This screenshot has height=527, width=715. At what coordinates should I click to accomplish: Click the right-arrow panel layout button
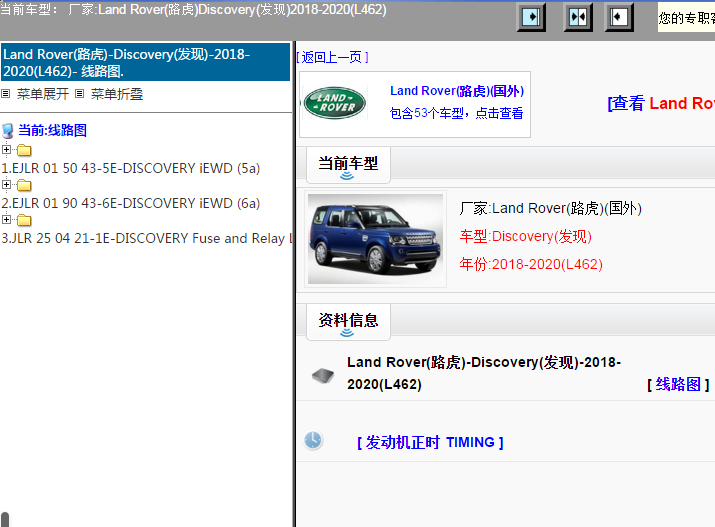click(531, 17)
